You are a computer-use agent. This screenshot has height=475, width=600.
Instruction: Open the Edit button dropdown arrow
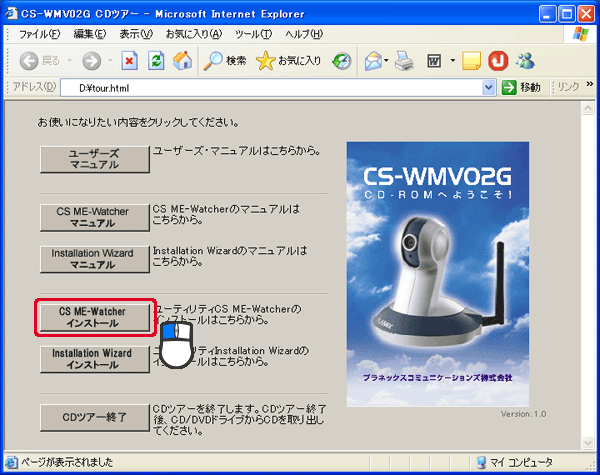tap(453, 60)
